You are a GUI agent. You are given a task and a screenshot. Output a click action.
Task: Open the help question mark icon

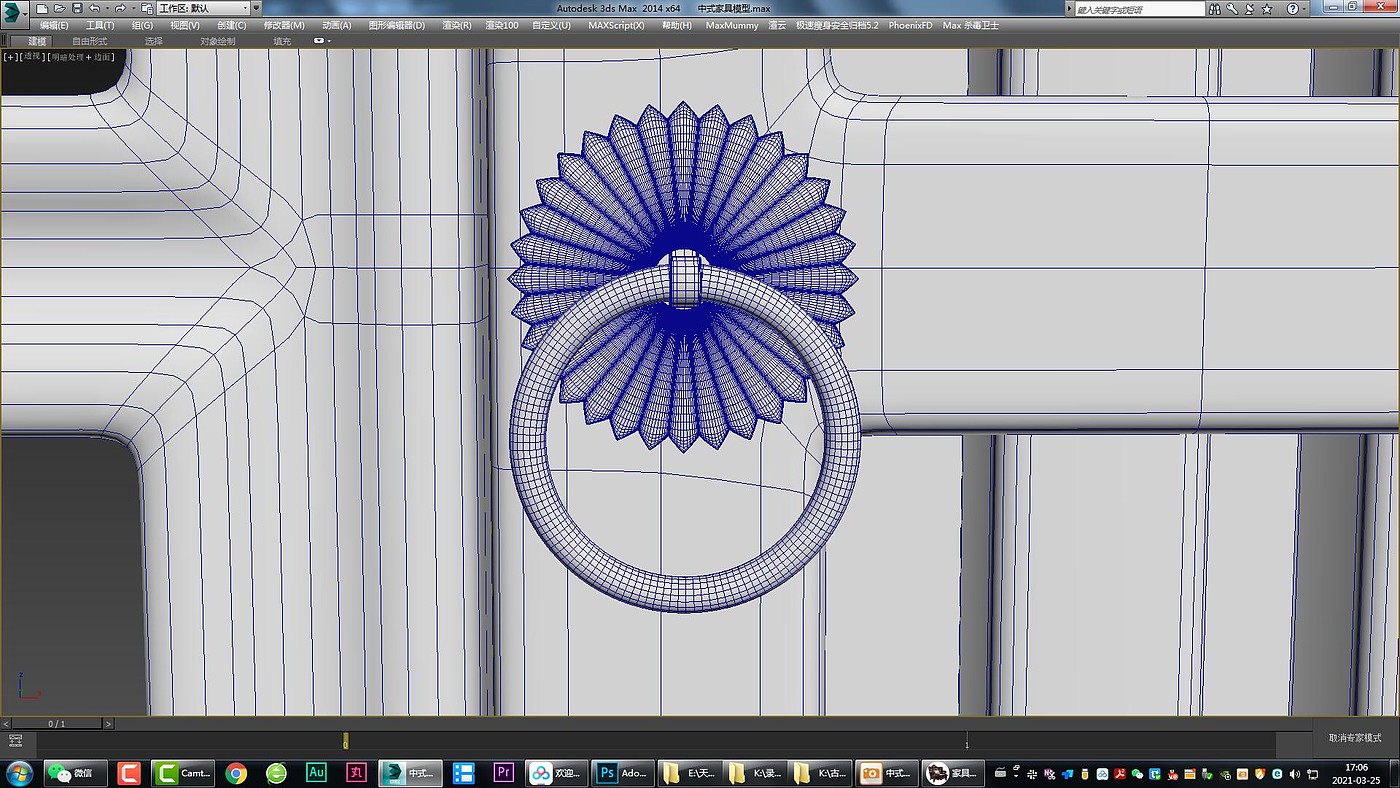coord(1292,9)
